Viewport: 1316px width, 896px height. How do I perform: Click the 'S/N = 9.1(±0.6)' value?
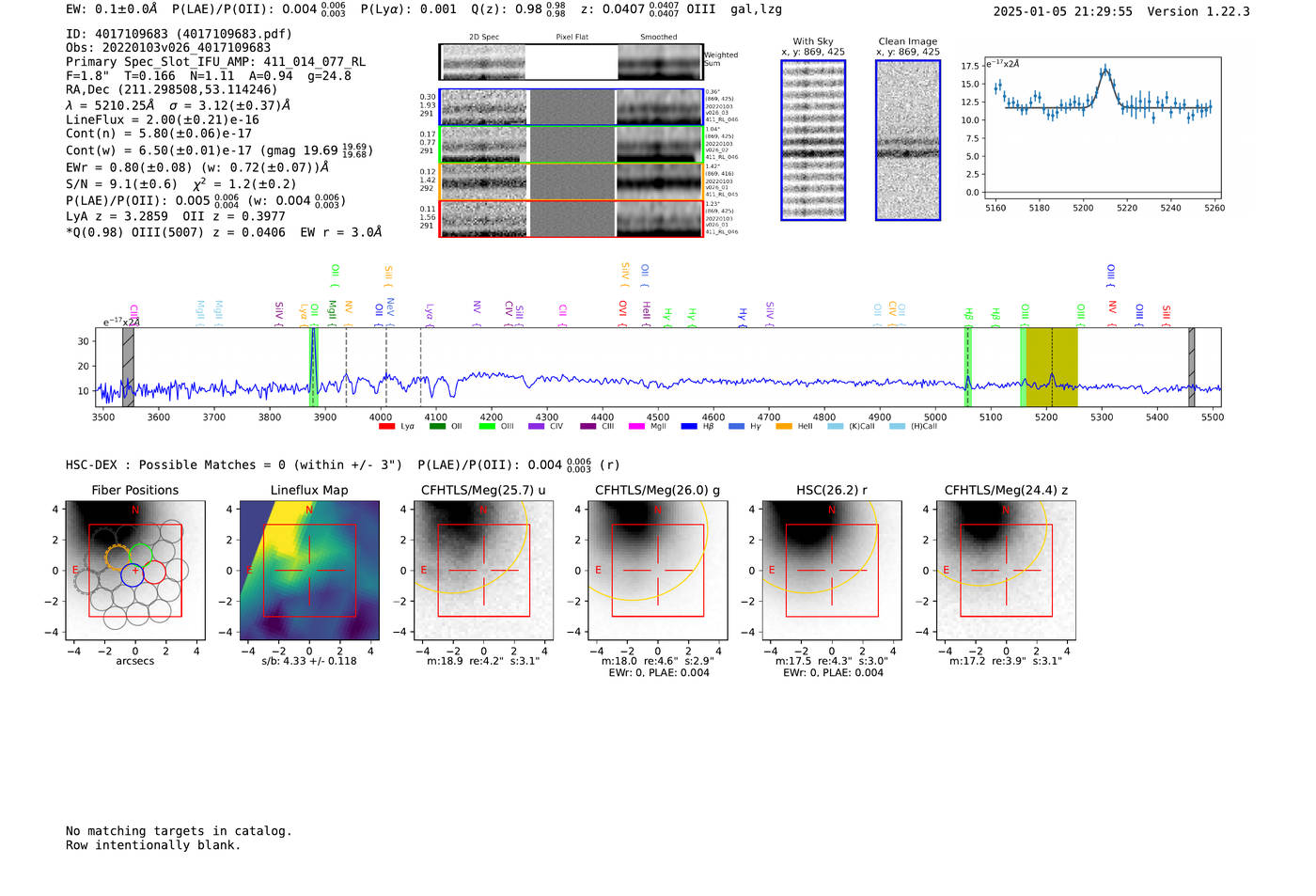point(121,184)
